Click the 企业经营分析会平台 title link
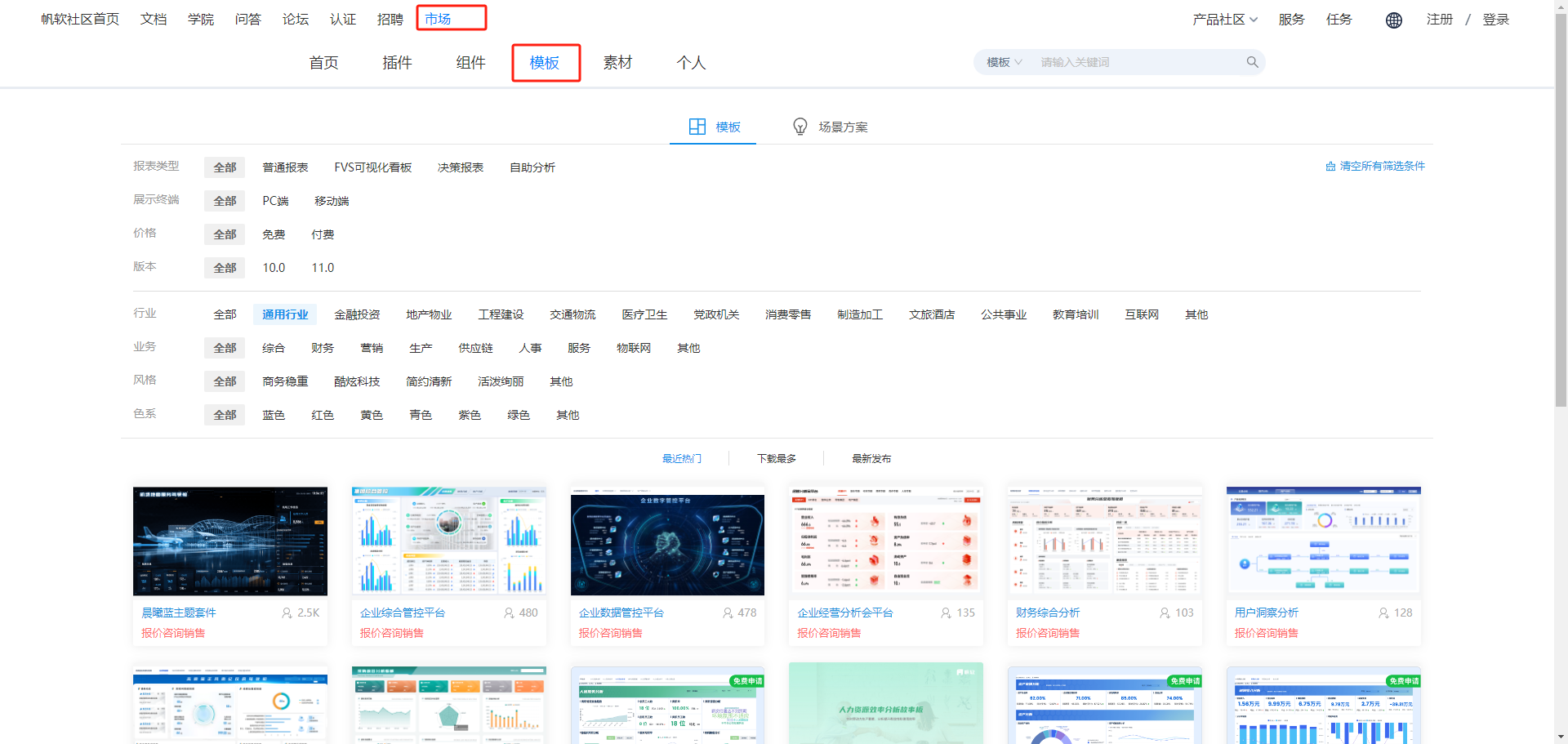Viewport: 1568px width, 744px height. [845, 613]
